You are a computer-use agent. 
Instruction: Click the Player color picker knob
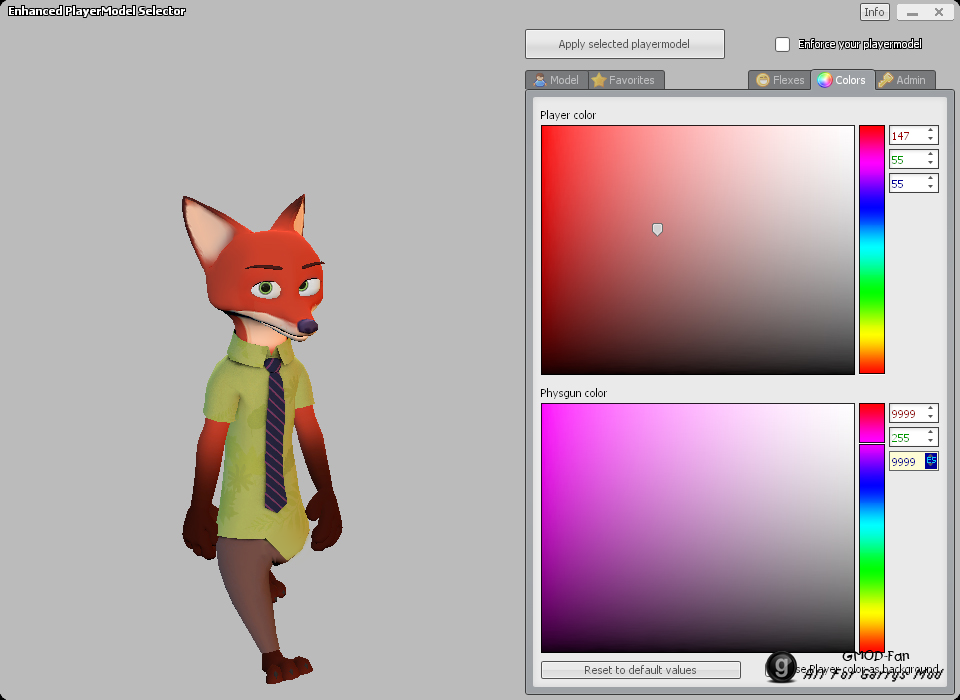(x=657, y=229)
